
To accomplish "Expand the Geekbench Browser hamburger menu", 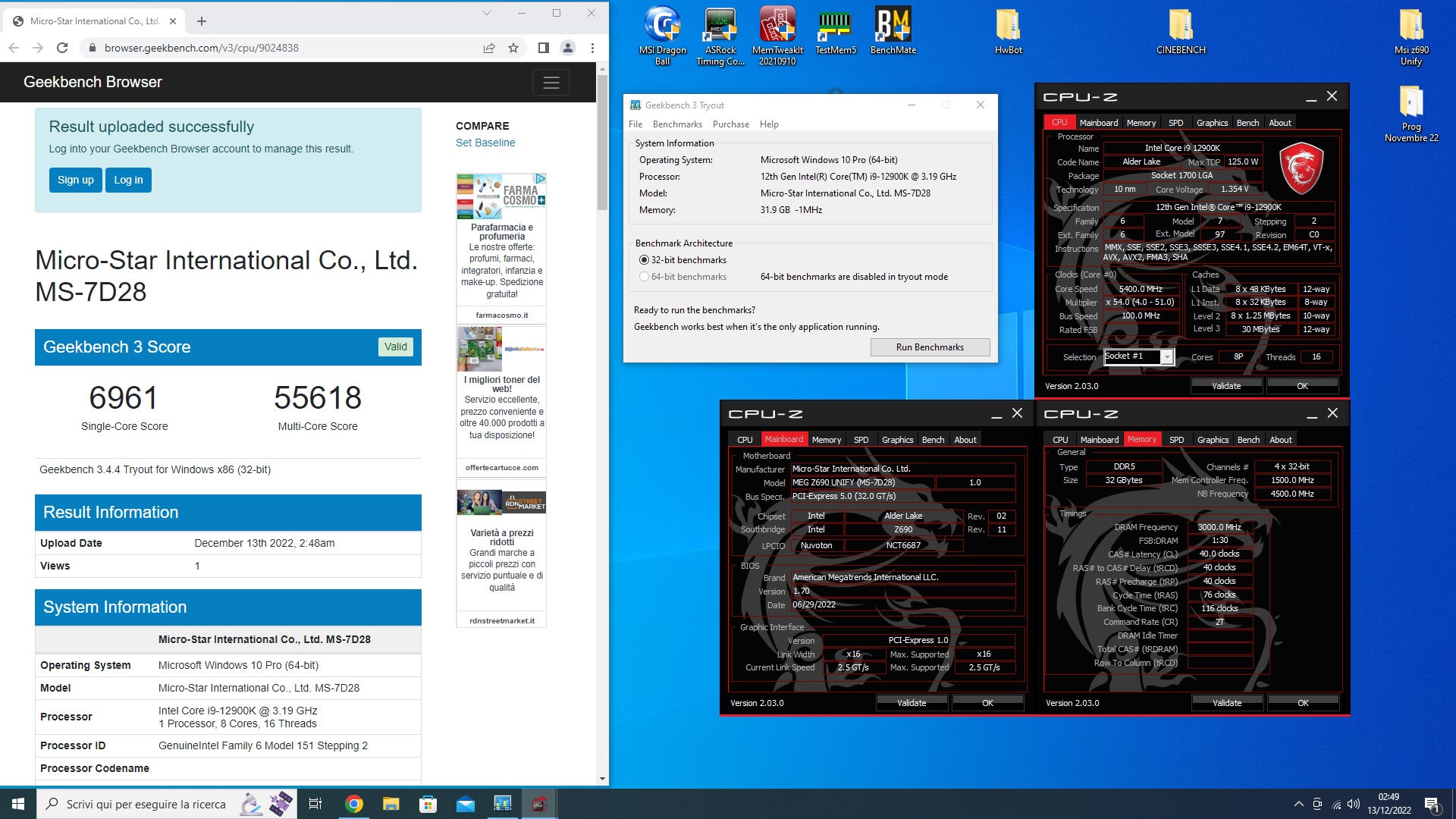I will 551,82.
